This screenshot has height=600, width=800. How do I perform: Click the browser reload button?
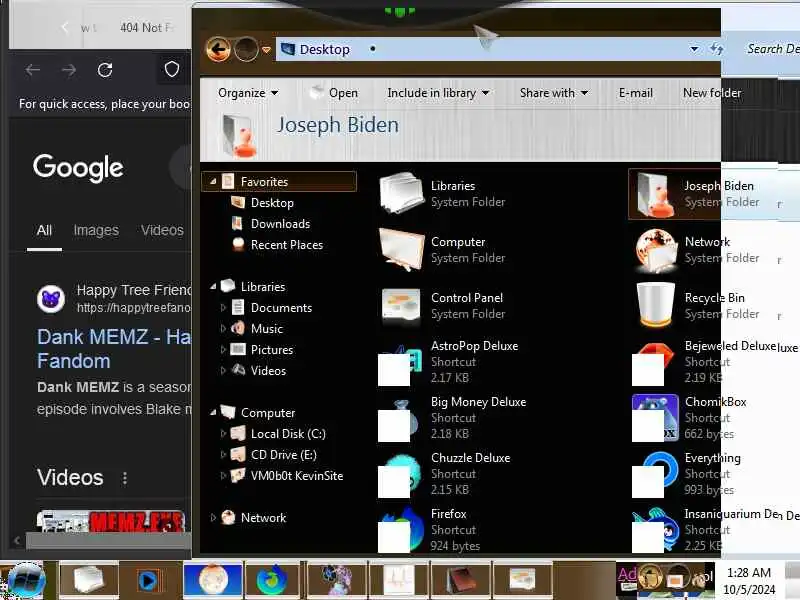tap(105, 70)
